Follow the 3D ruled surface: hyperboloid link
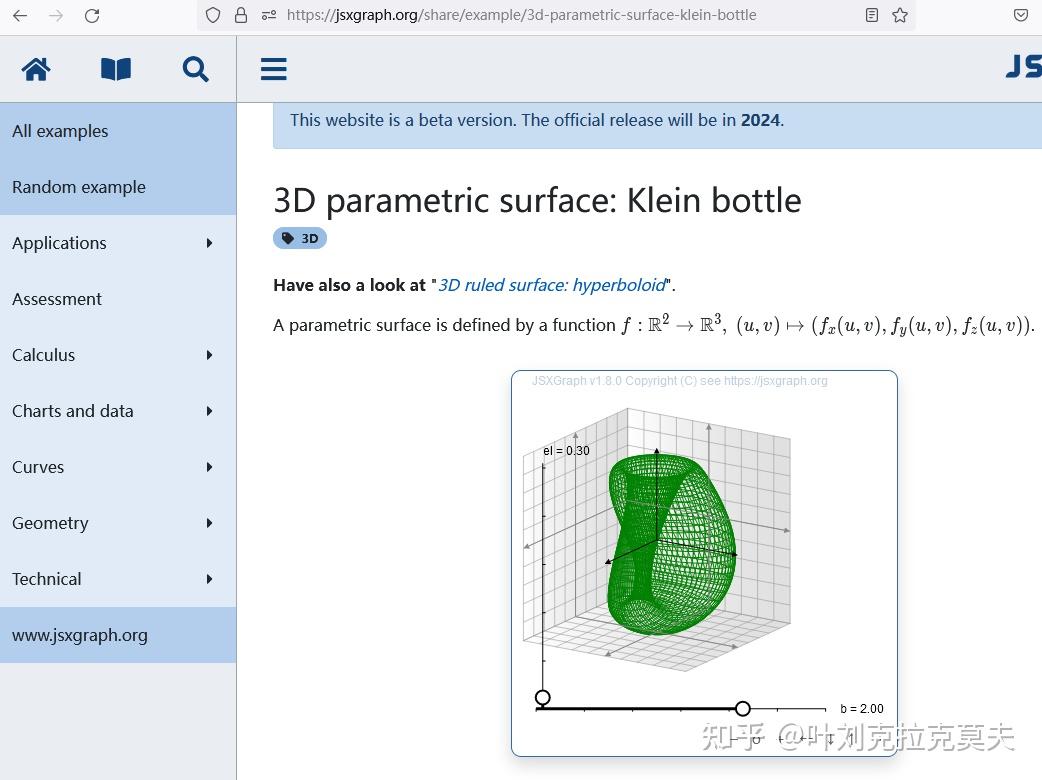 tap(551, 284)
